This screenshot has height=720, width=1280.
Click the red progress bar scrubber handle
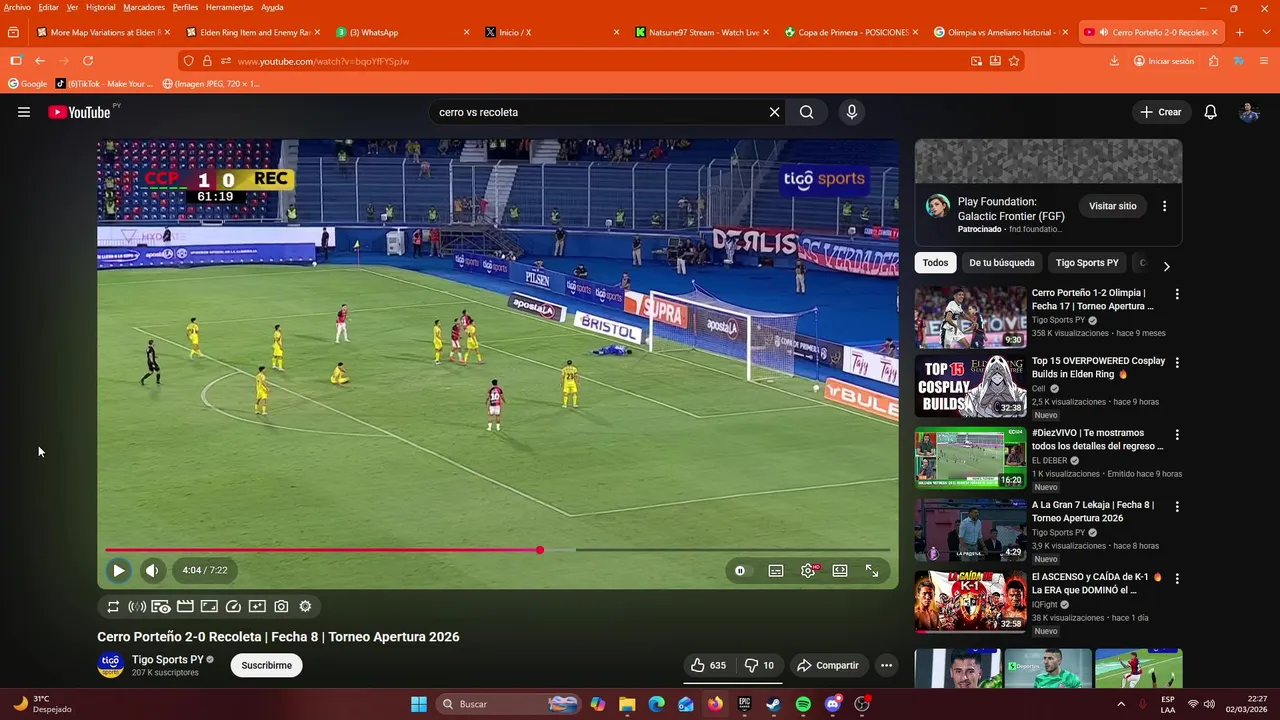pyautogui.click(x=540, y=550)
